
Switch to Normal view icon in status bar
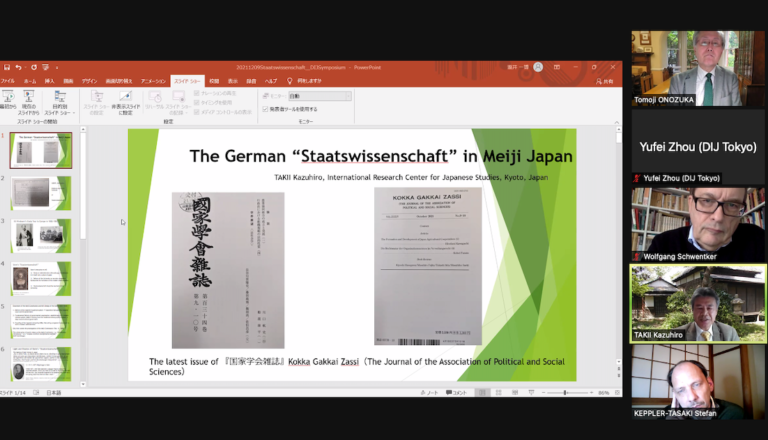coord(482,392)
